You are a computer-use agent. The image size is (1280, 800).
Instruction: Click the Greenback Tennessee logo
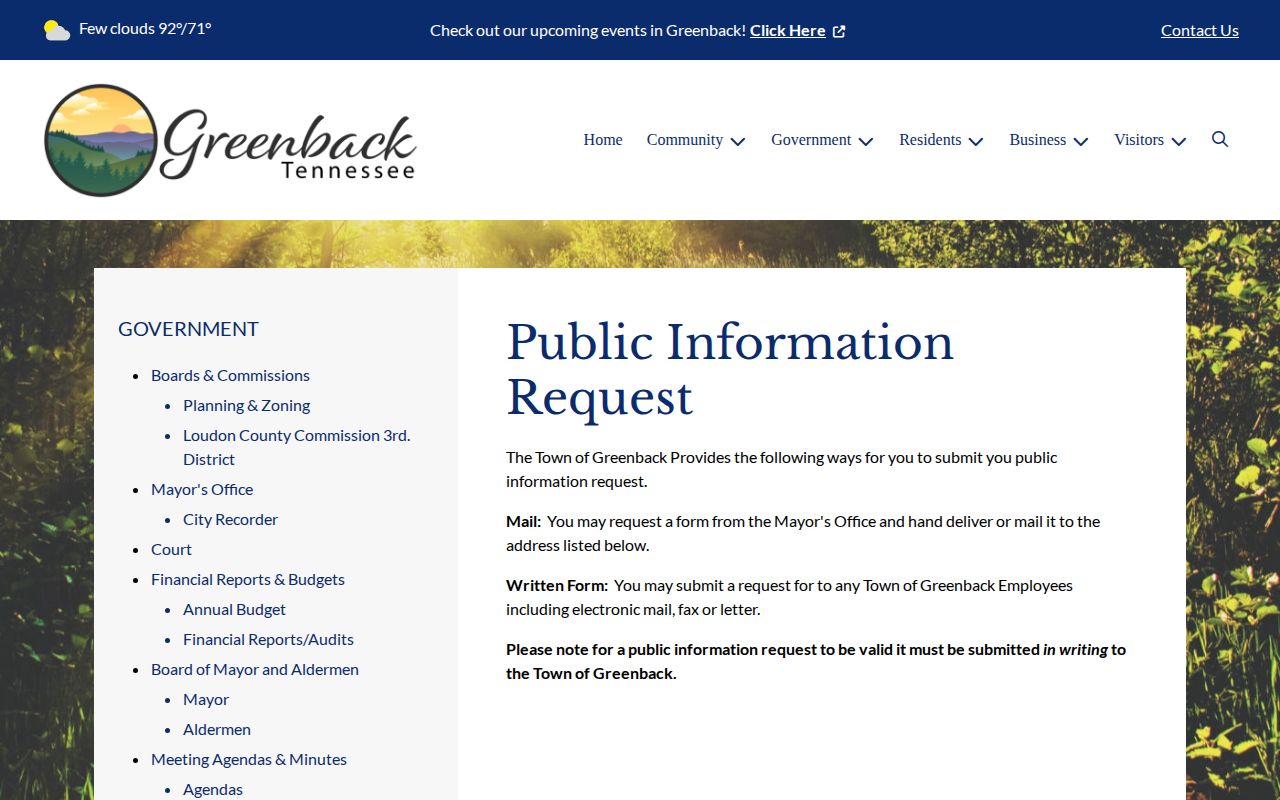231,140
